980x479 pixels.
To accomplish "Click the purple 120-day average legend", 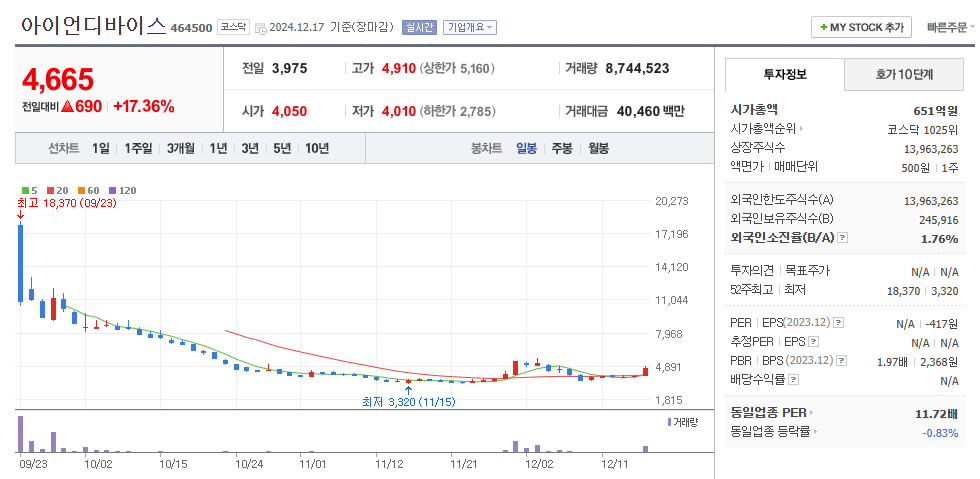I will click(x=122, y=191).
